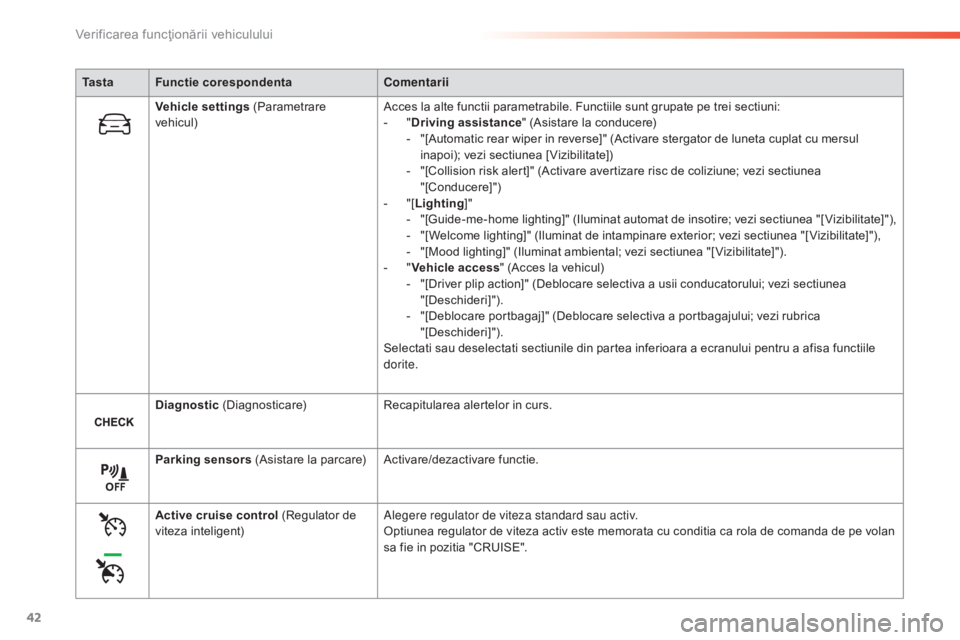Click the "[Guide-me-home lighting]" entry
960x640 pixels.
point(495,219)
